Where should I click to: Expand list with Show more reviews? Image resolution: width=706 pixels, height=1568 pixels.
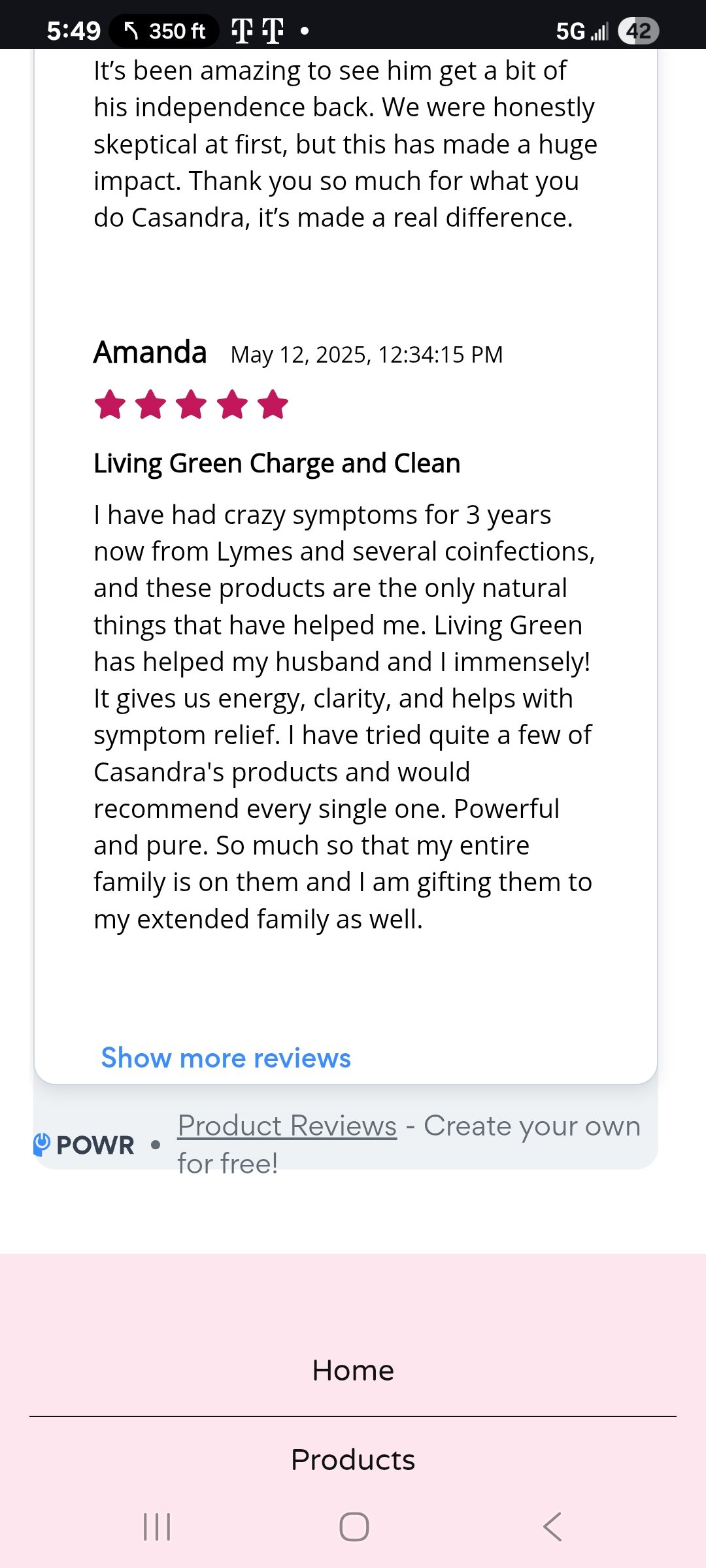point(226,1058)
